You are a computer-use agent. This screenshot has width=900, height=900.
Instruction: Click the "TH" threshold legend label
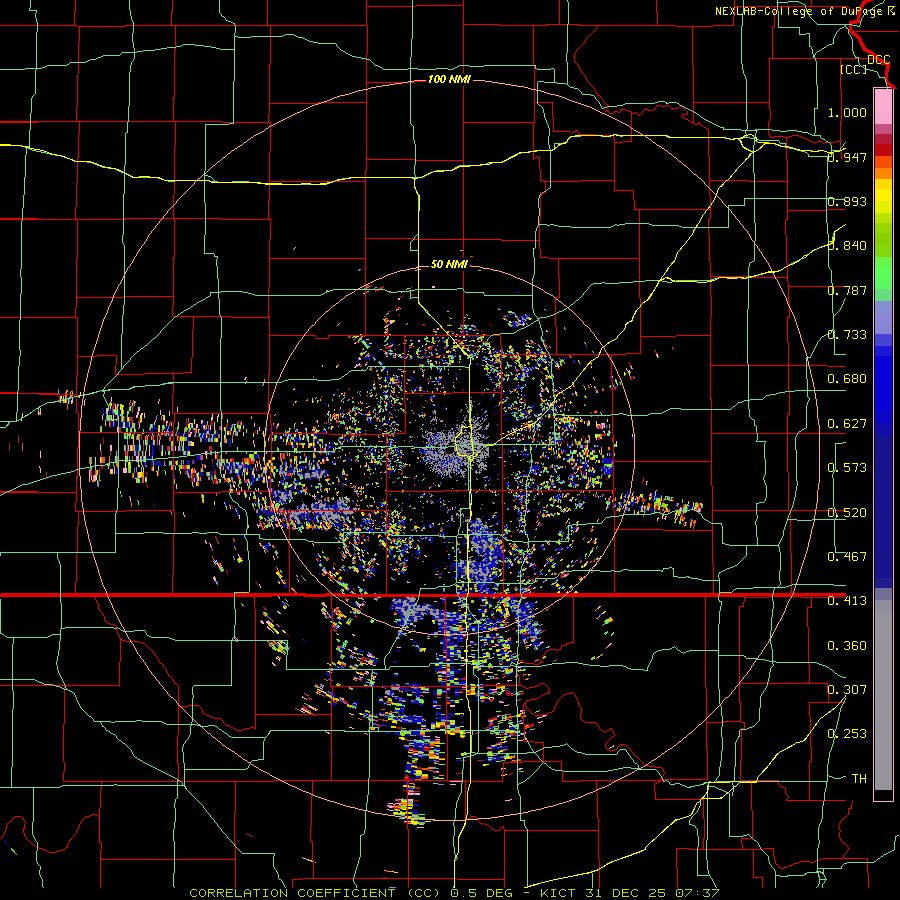coord(859,779)
